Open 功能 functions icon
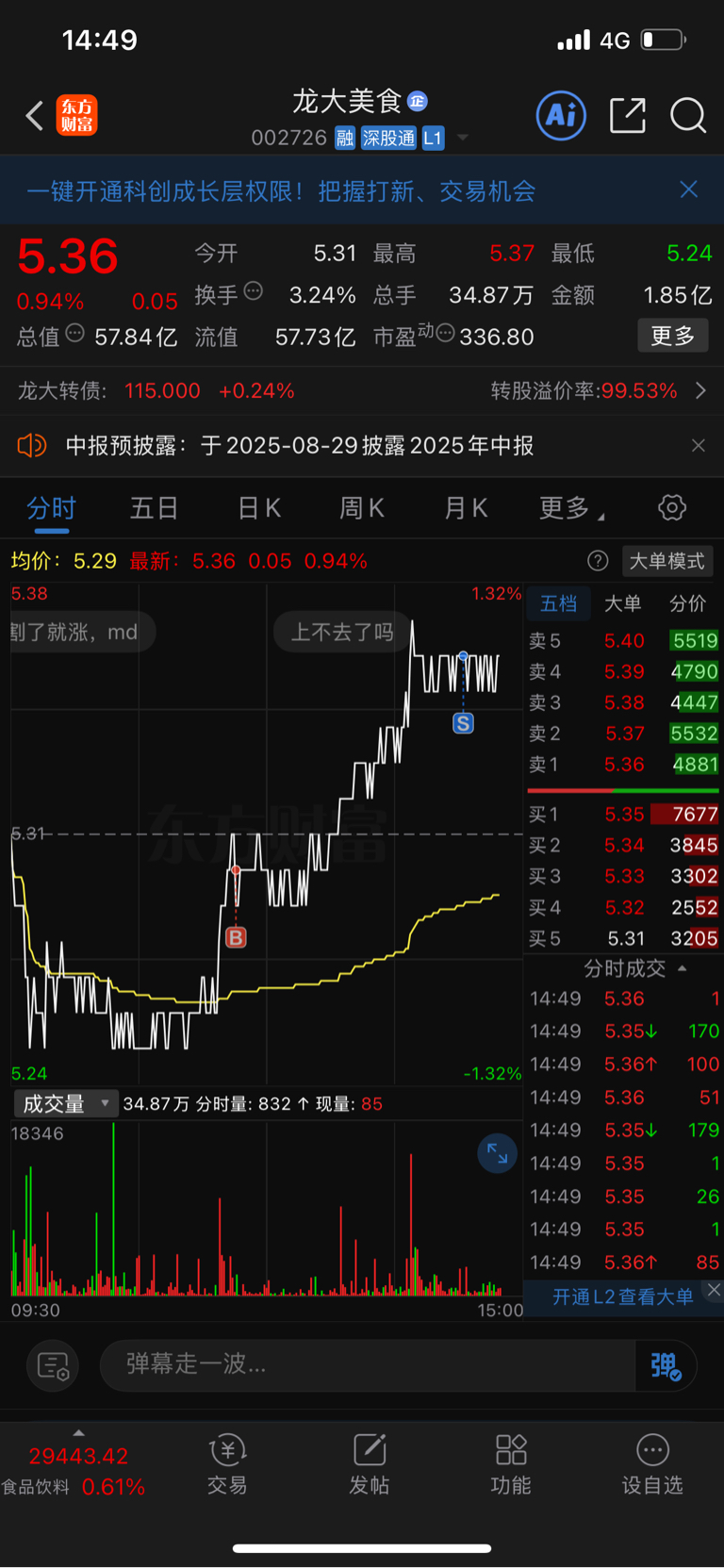 pos(511,1463)
